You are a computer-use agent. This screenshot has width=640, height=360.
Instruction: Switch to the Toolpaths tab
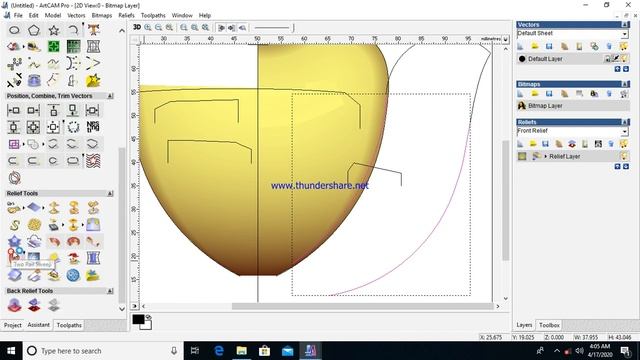(x=69, y=325)
